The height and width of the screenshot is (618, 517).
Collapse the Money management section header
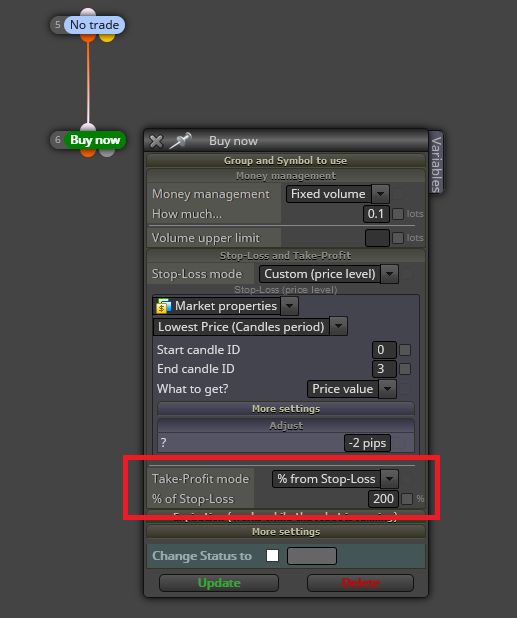tap(286, 176)
